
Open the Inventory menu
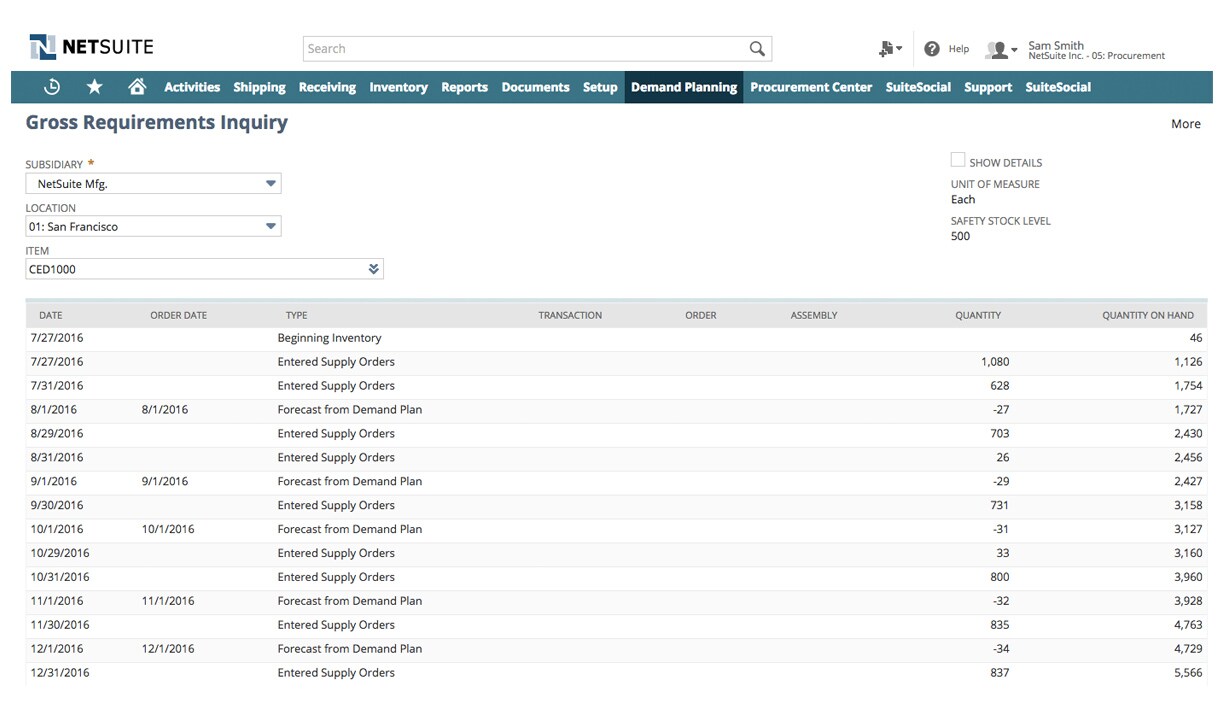[x=398, y=87]
